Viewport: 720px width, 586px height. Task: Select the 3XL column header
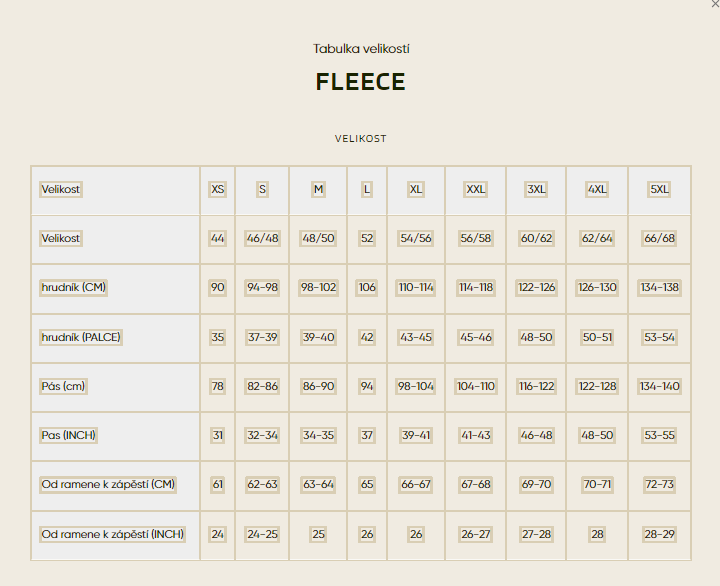pyautogui.click(x=536, y=189)
